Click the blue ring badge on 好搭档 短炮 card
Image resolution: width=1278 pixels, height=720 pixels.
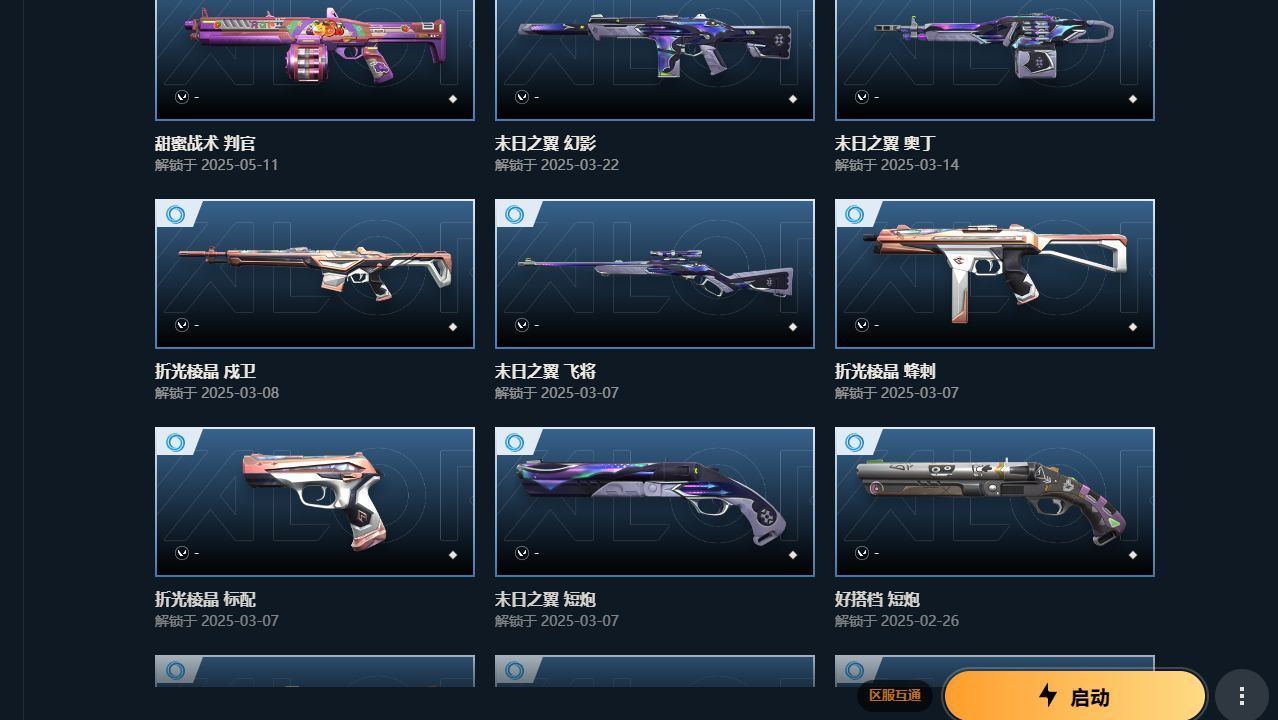[x=855, y=442]
